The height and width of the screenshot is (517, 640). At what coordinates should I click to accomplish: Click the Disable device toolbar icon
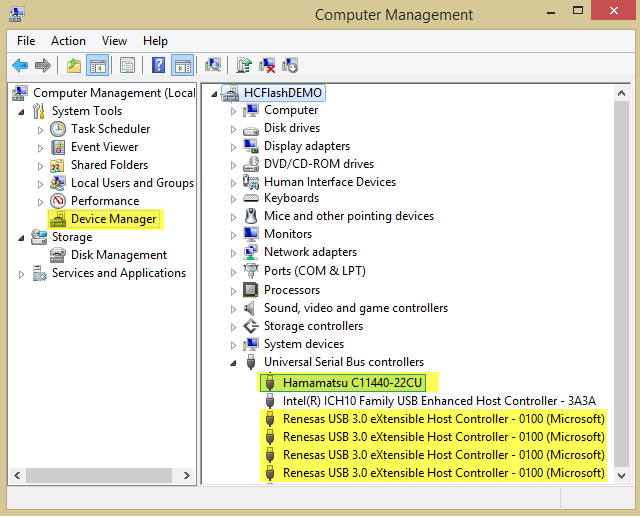[290, 66]
